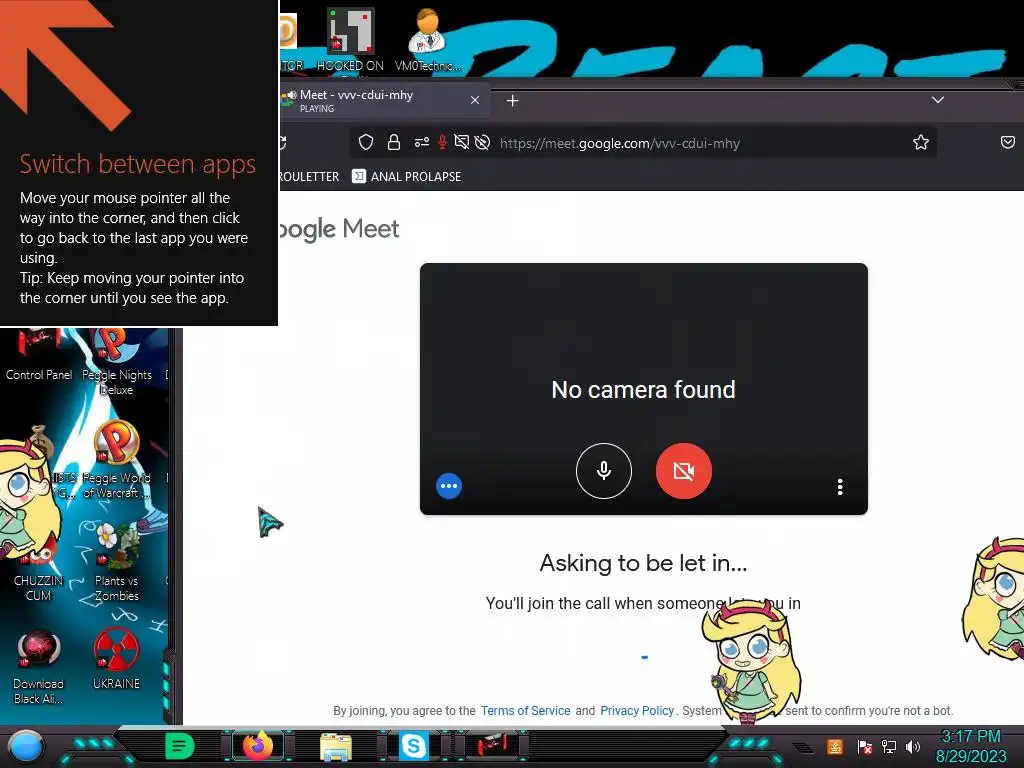Bookmark this page with the star icon
1024x768 pixels.
(921, 142)
